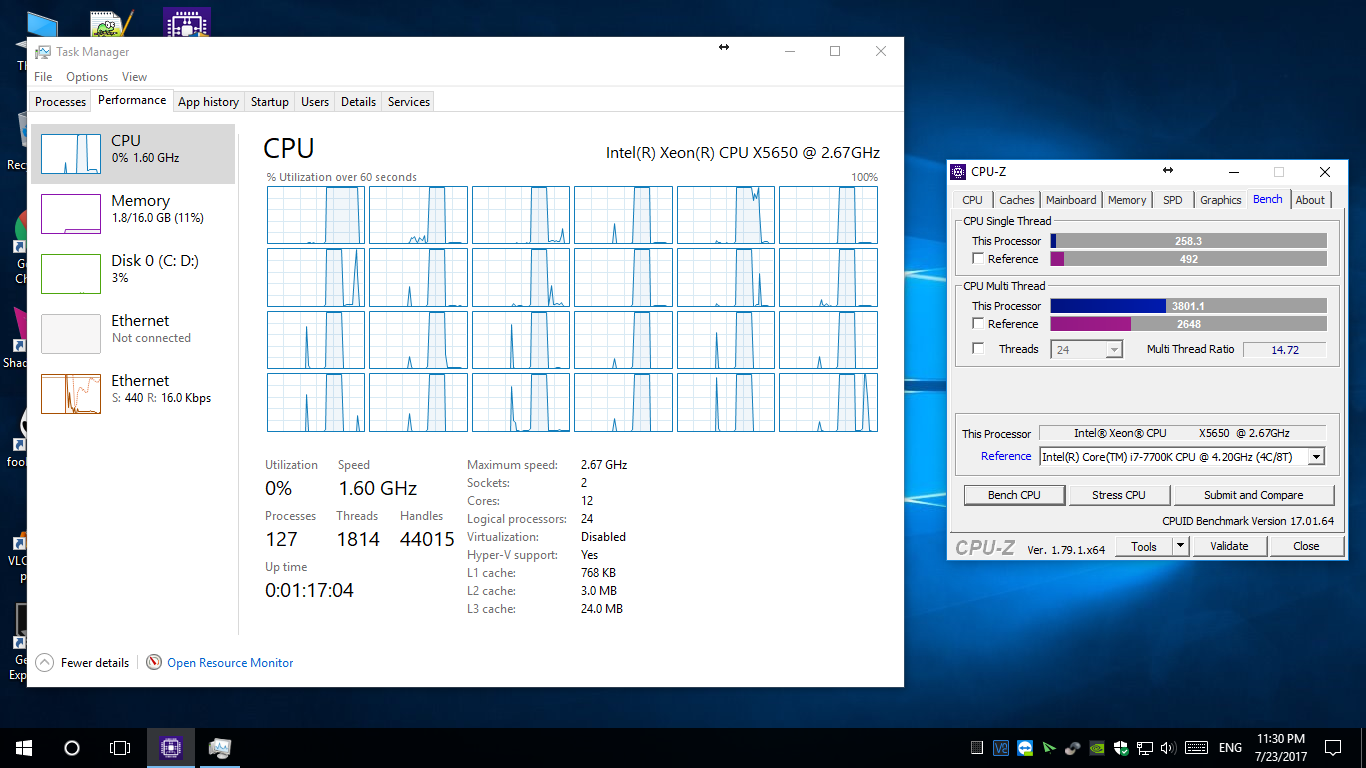The image size is (1366, 768).
Task: Open the Reference processor dropdown in CPU-Z
Action: tap(1182, 457)
